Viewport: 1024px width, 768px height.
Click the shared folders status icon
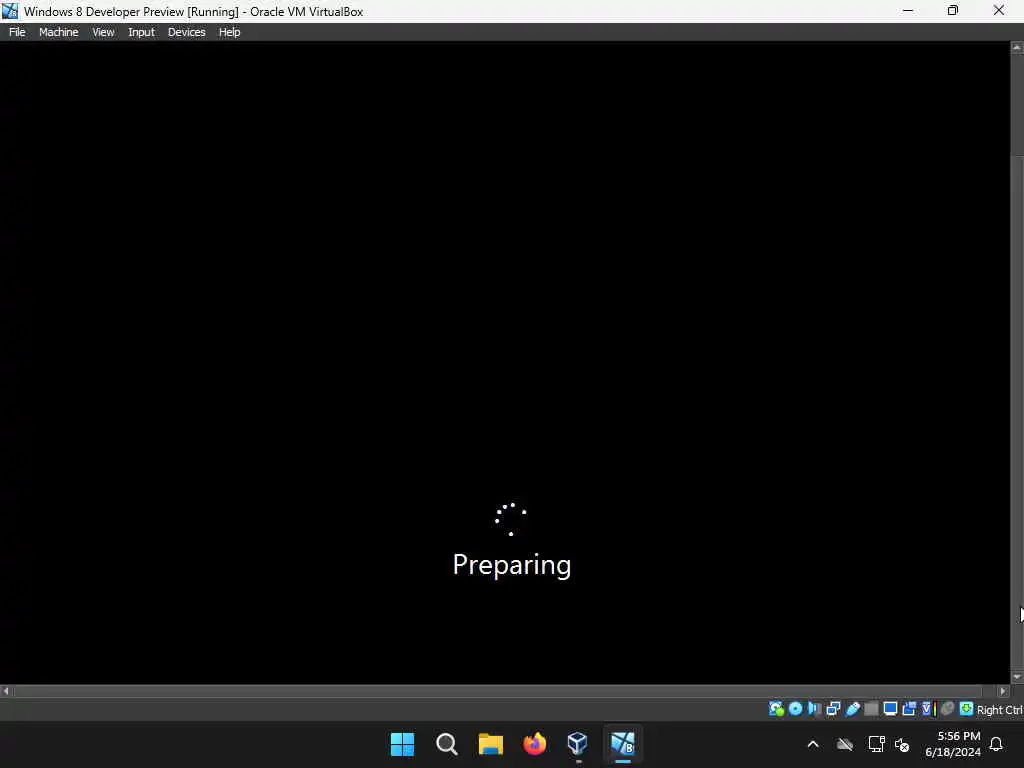point(871,709)
